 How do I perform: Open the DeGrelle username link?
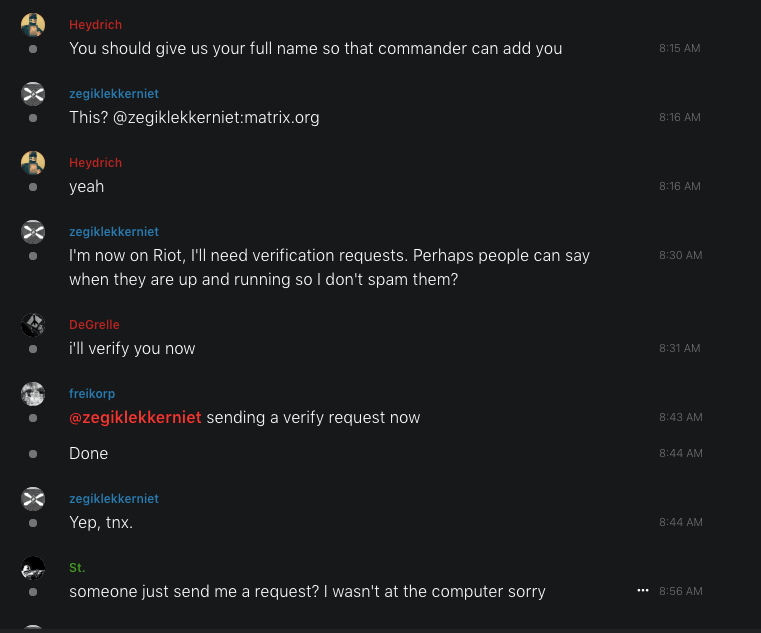click(93, 325)
